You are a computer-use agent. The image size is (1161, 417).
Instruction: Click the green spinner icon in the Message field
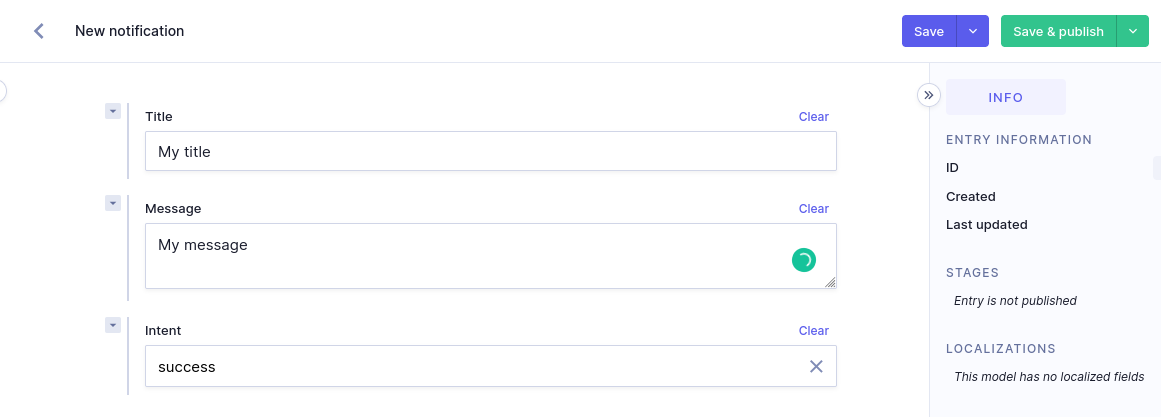(x=803, y=260)
